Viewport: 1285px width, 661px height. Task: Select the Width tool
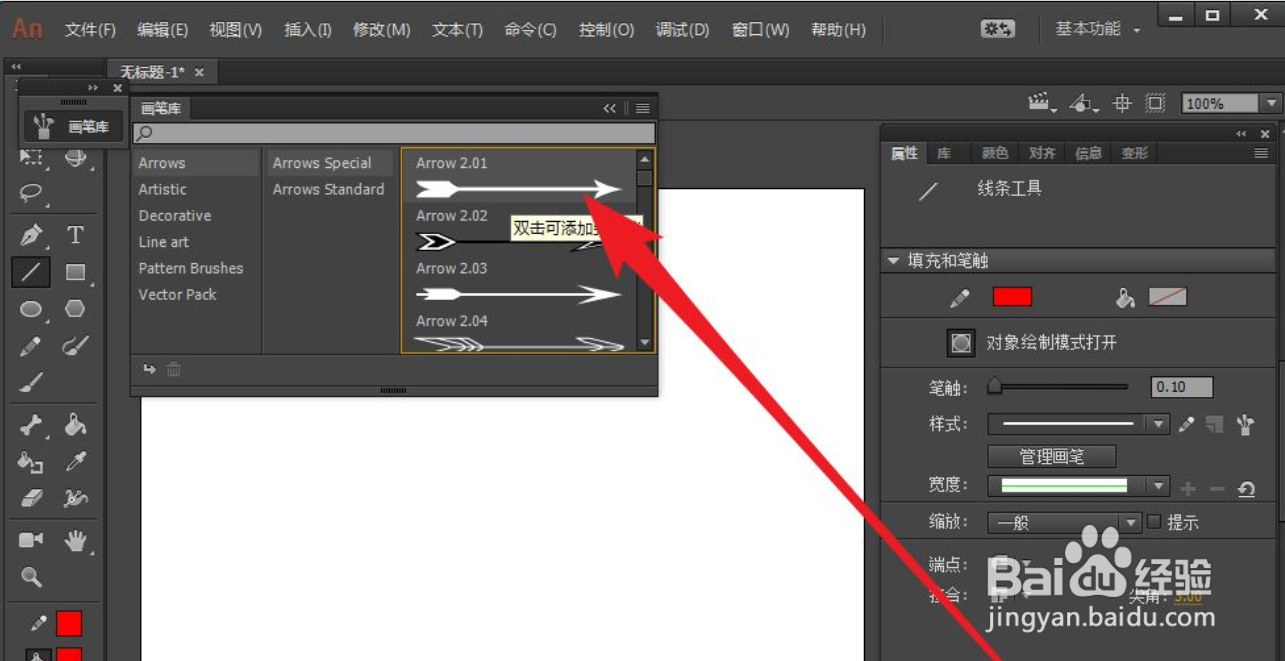[x=75, y=498]
